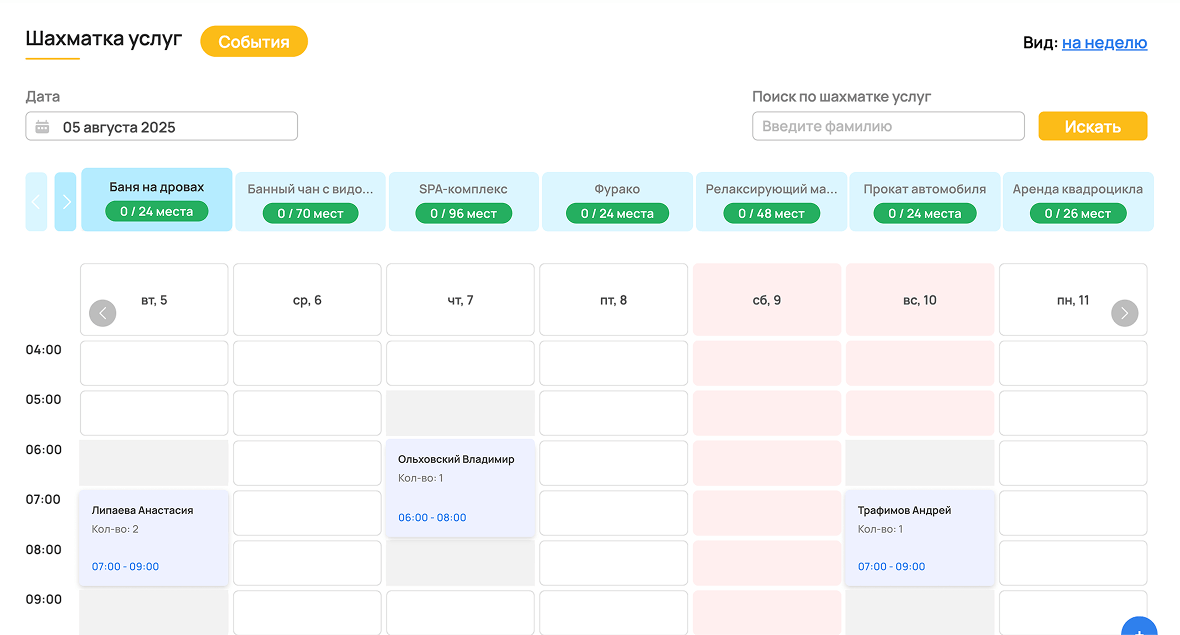1180x635 pixels.
Task: Go to next week using round arrow
Action: click(1124, 313)
